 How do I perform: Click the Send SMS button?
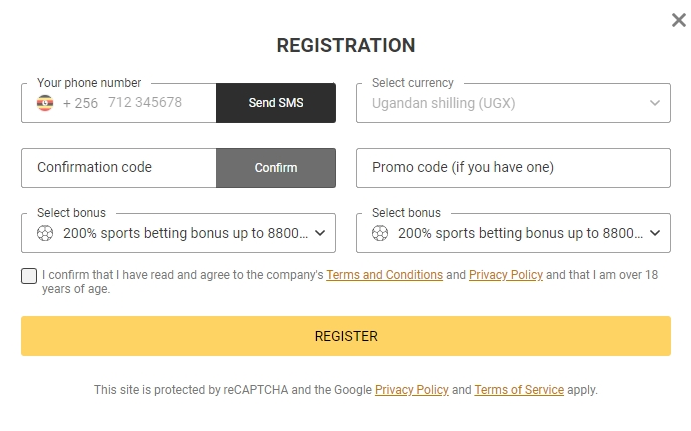(276, 103)
